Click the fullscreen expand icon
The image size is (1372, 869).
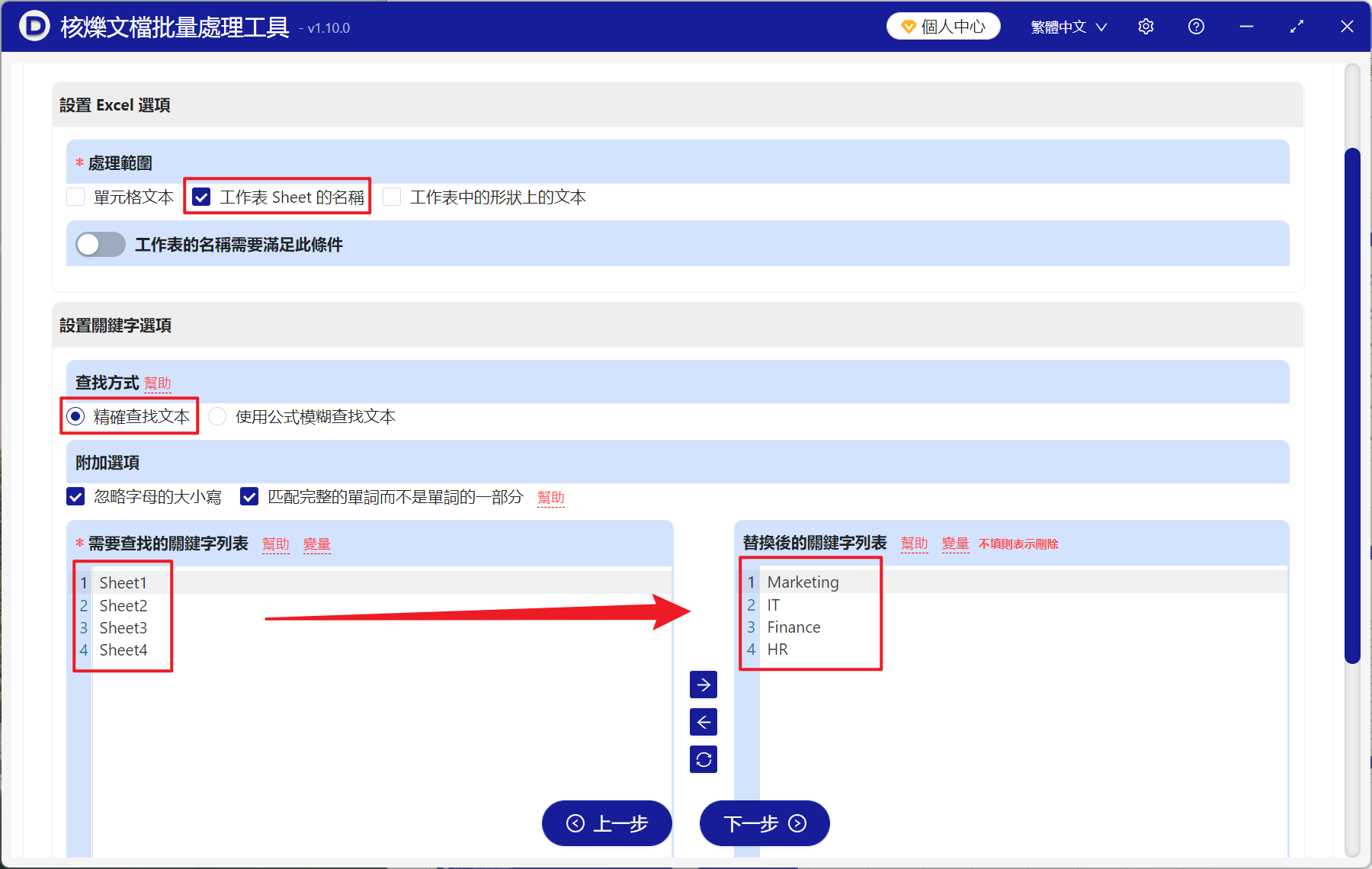pyautogui.click(x=1297, y=26)
